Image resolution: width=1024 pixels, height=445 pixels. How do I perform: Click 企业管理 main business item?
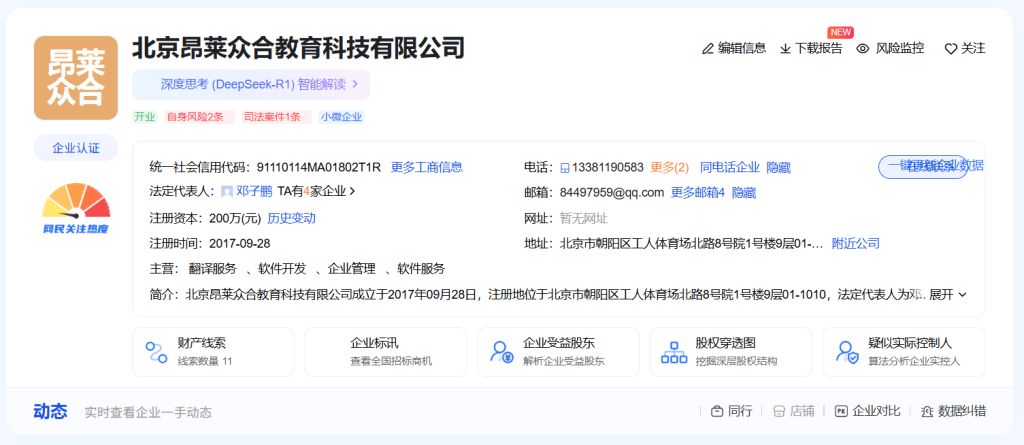(351, 269)
